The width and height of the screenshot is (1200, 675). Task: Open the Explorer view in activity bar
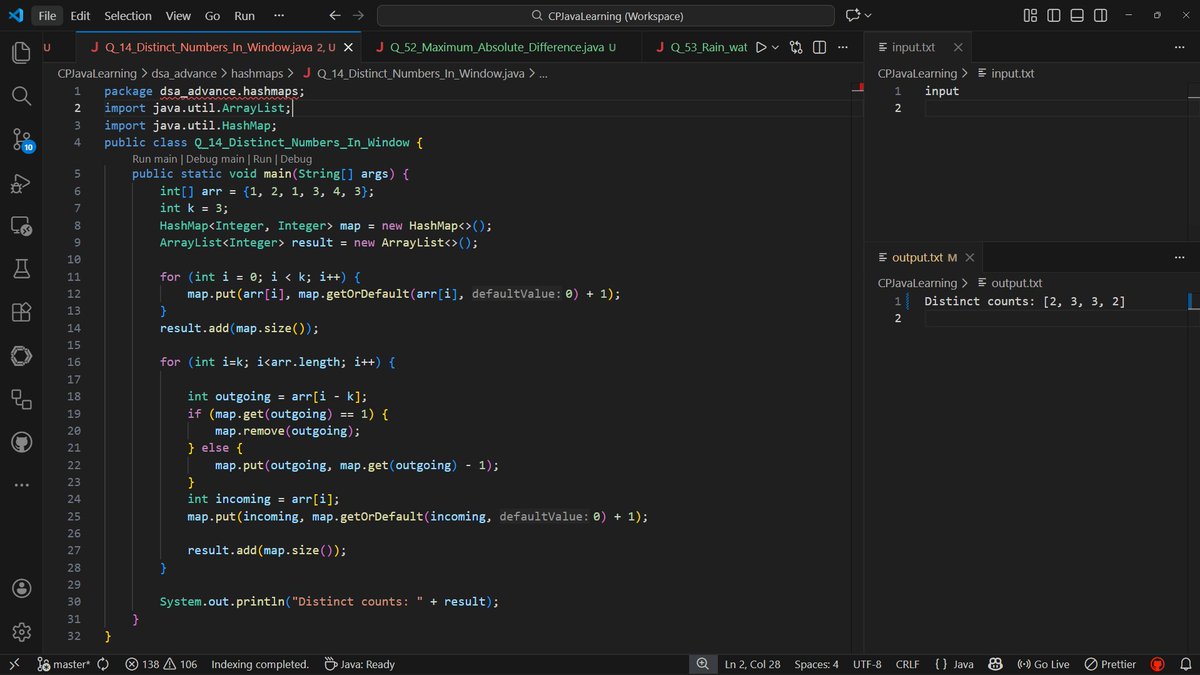(22, 53)
